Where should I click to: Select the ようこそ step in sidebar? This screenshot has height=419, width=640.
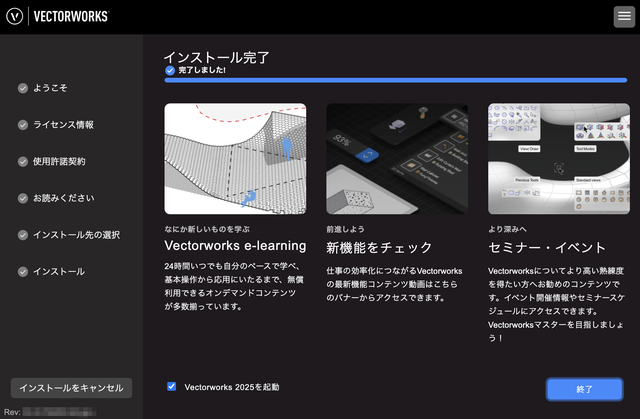click(x=50, y=88)
